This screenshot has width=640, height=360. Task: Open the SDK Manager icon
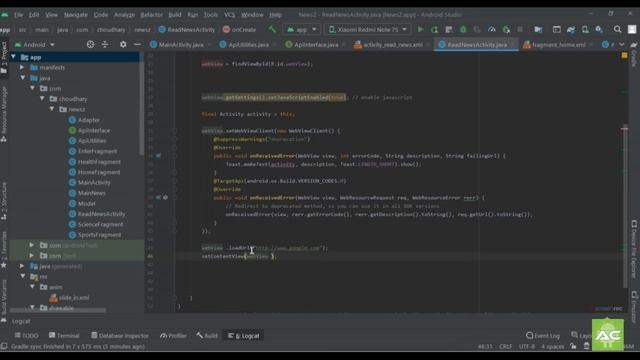tap(599, 29)
